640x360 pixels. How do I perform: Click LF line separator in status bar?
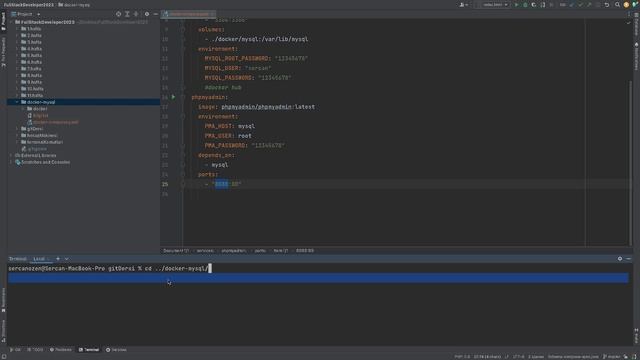pos(507,357)
